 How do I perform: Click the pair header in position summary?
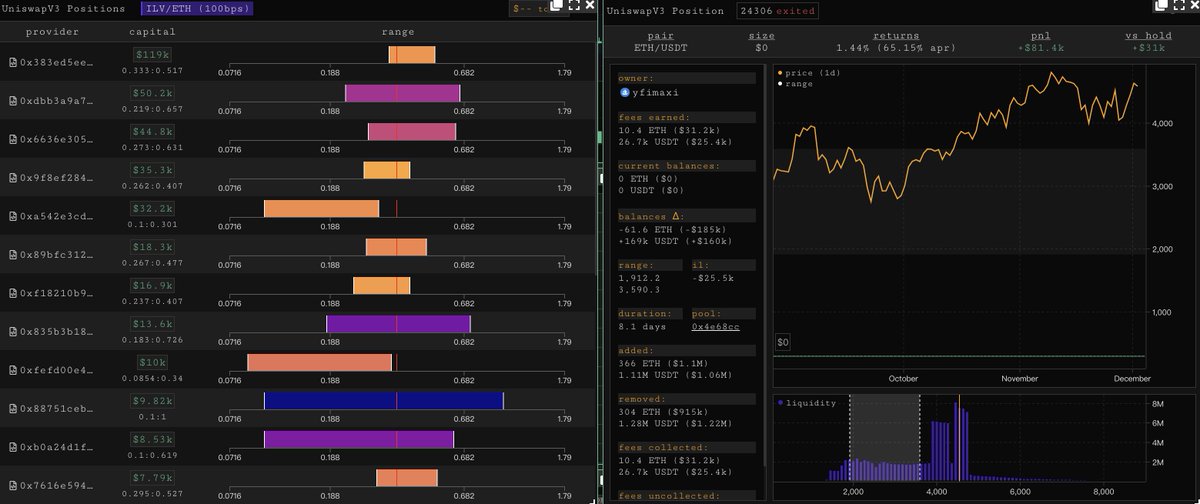pos(661,35)
